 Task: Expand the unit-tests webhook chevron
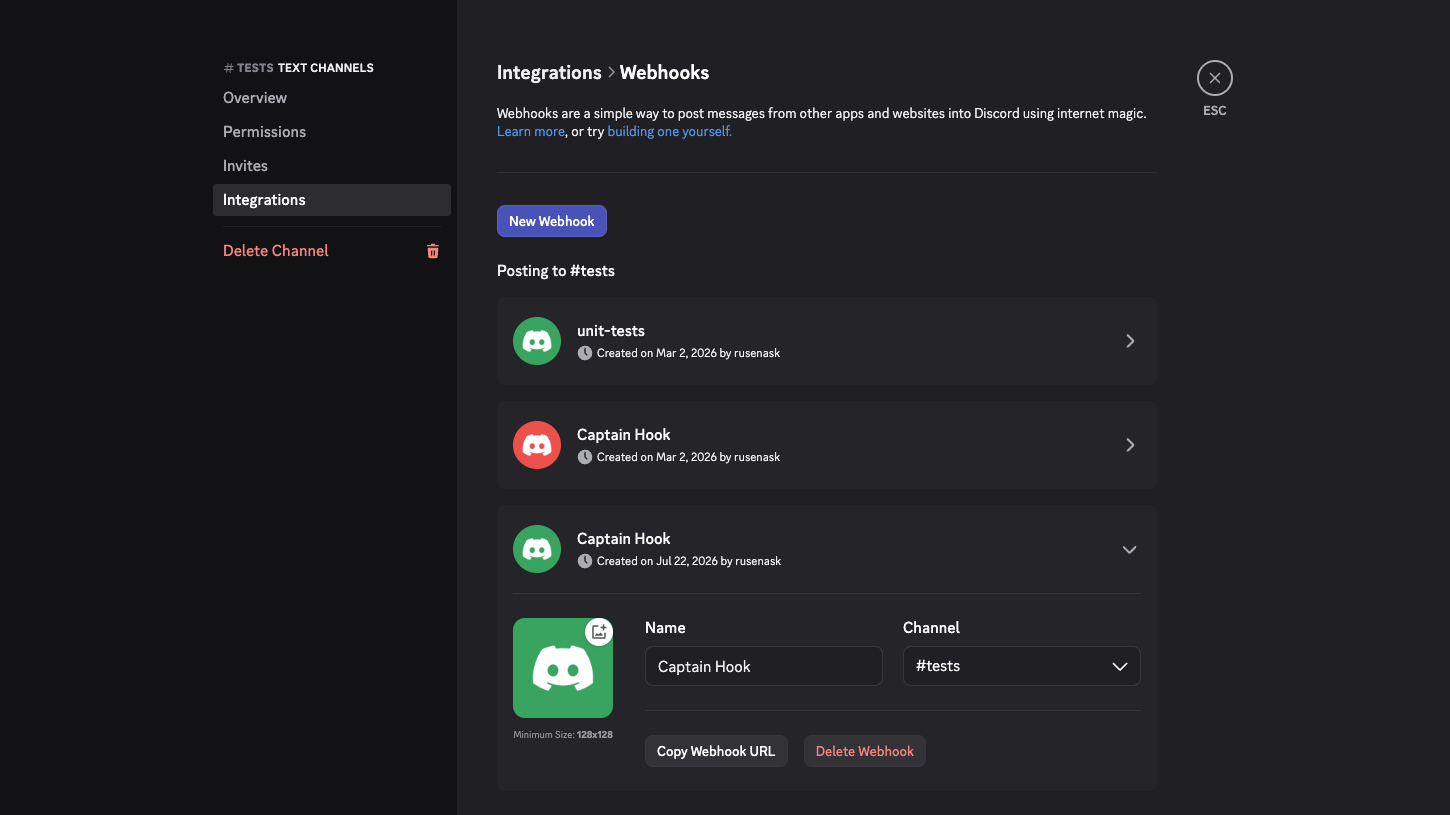click(1130, 341)
